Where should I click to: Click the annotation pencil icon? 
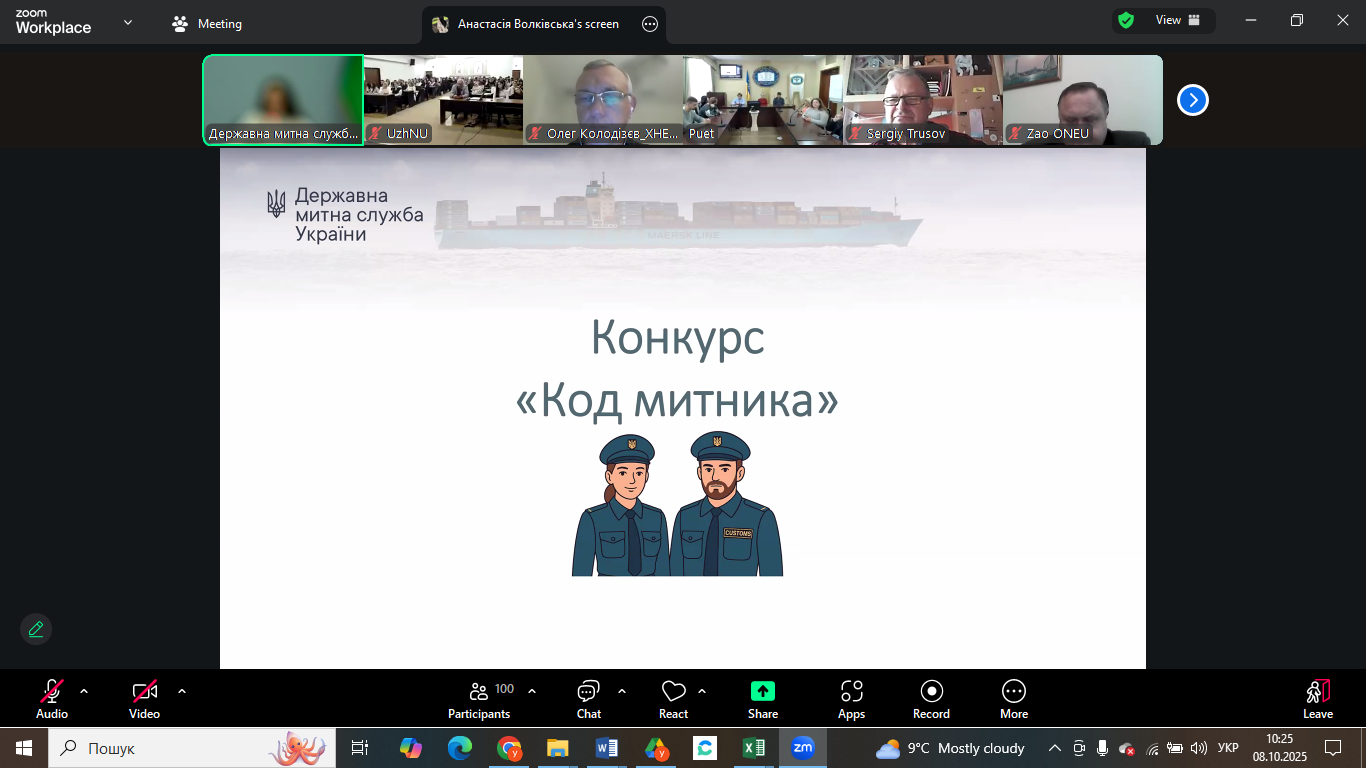(36, 629)
